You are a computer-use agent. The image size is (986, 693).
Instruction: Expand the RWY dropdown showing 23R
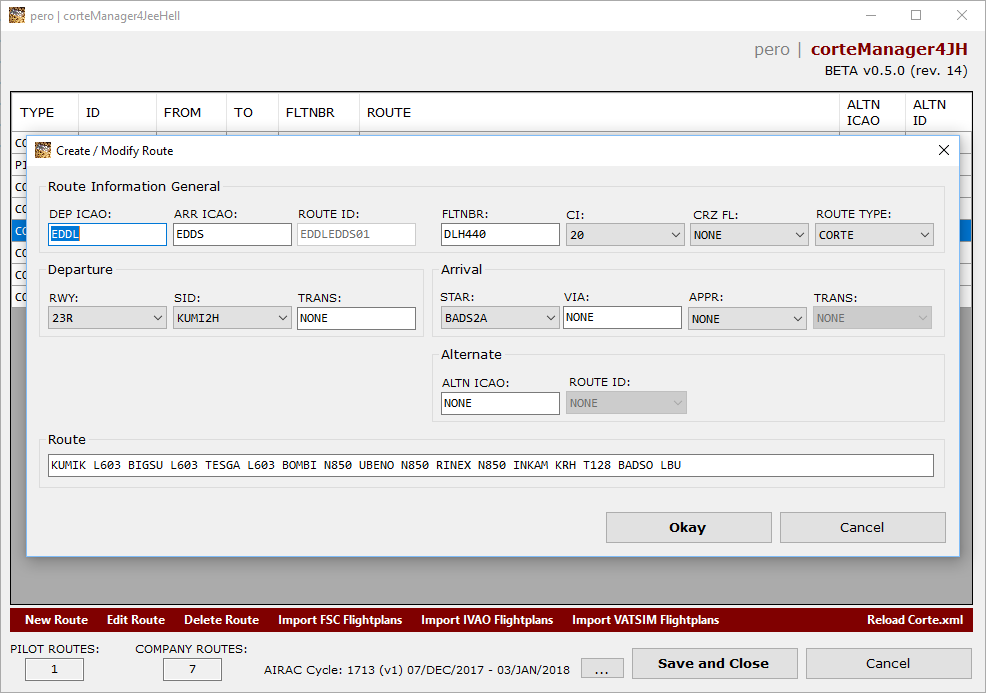[x=108, y=318]
